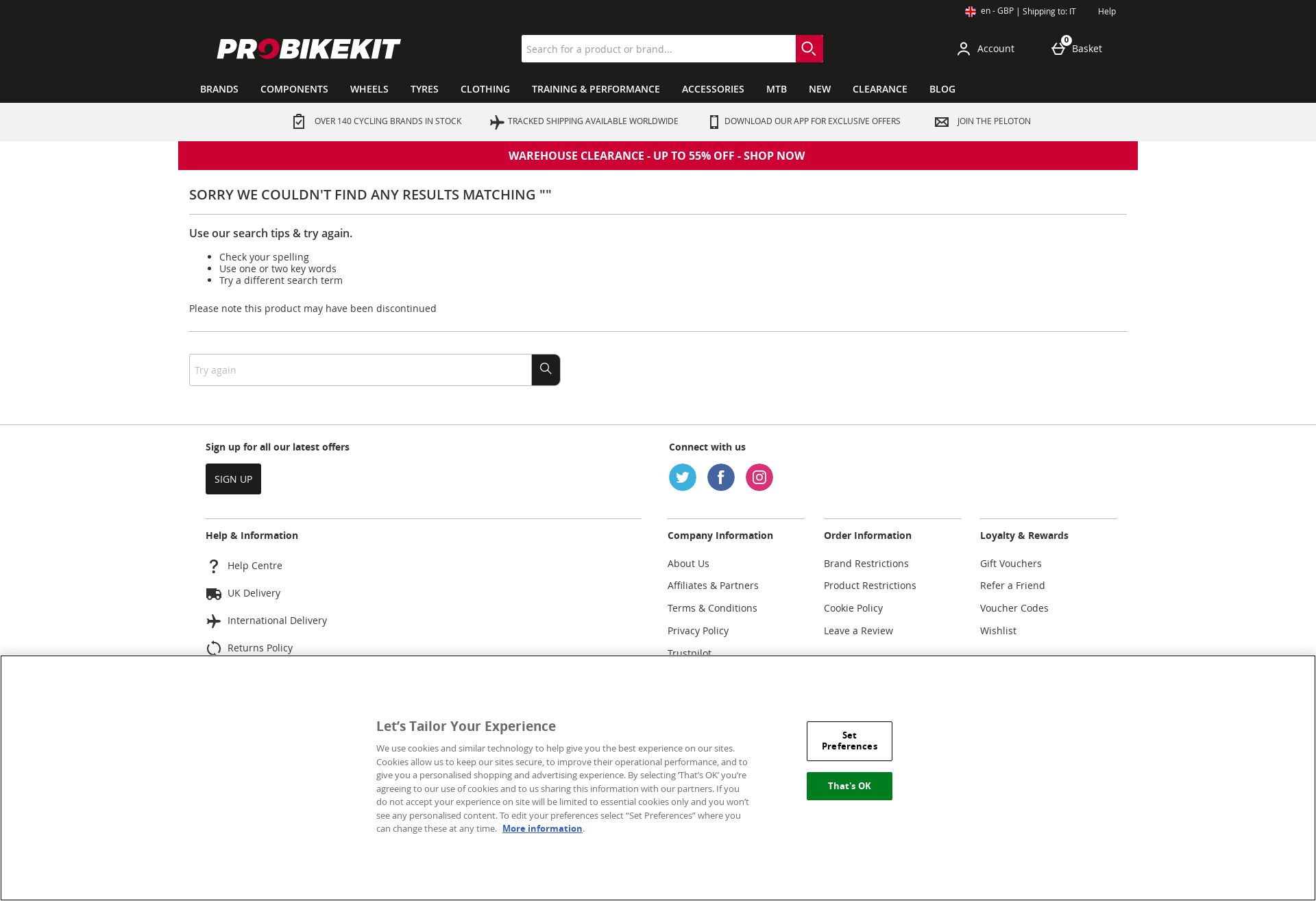Viewport: 1316px width, 901px height.
Task: Click the Account person icon
Action: click(964, 49)
